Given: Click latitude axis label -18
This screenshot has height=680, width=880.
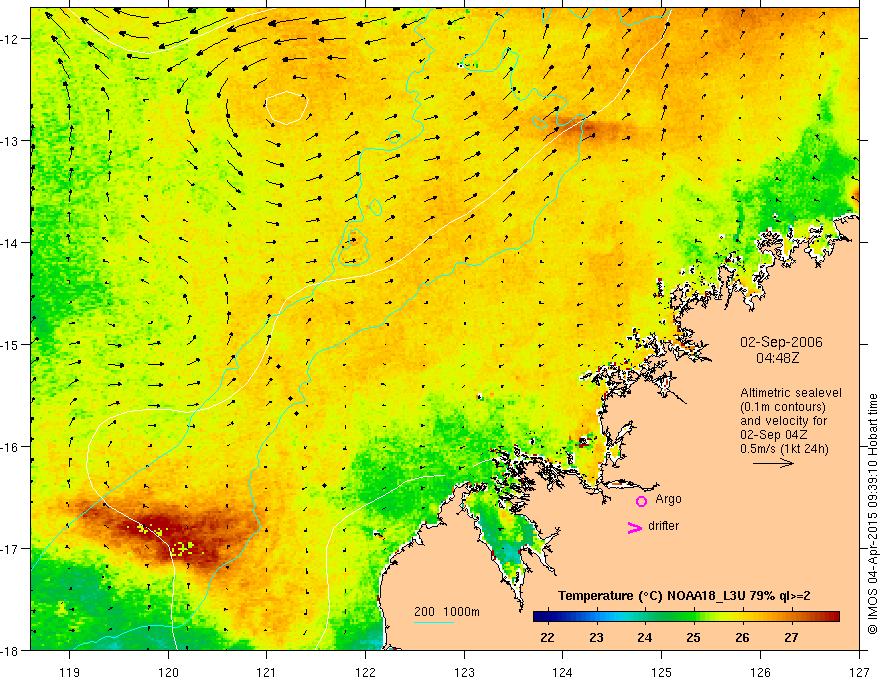Looking at the screenshot, I should point(11,651).
